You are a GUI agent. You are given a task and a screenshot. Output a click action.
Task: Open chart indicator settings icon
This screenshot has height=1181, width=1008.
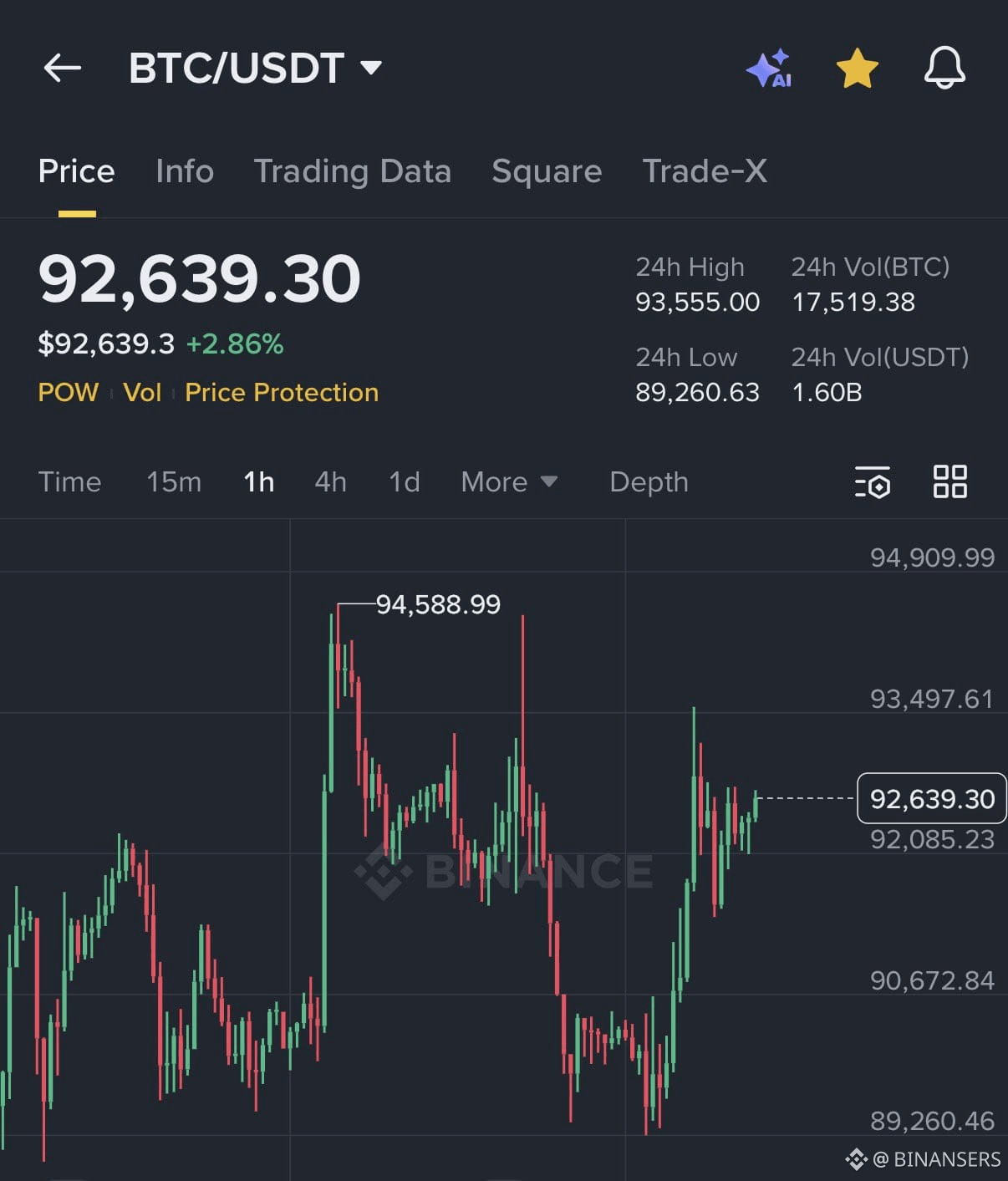[873, 482]
